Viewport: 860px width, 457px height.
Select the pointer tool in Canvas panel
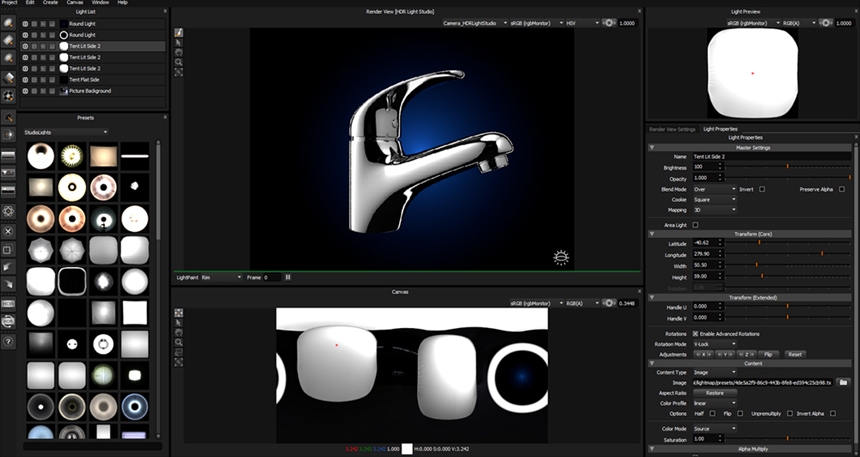[178, 323]
